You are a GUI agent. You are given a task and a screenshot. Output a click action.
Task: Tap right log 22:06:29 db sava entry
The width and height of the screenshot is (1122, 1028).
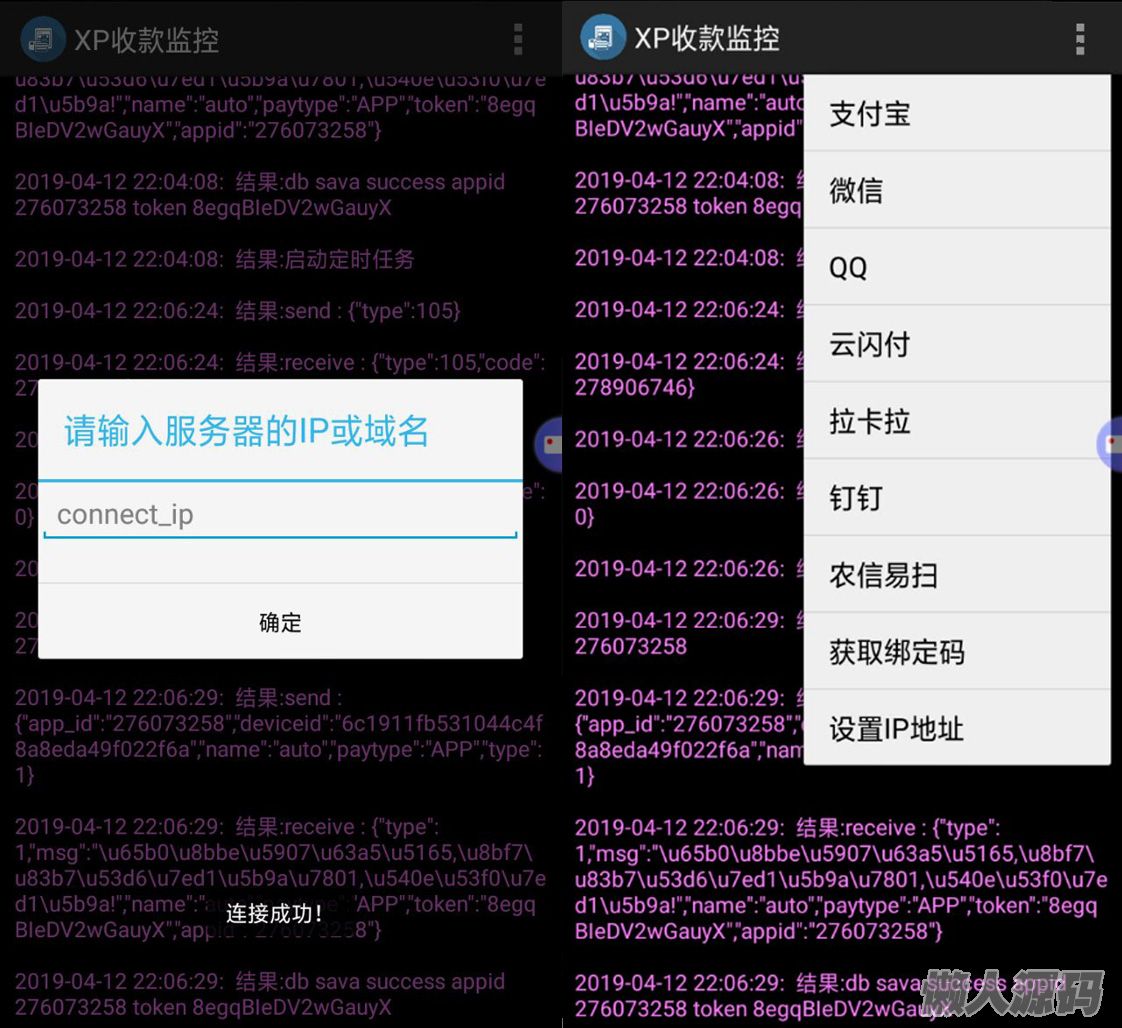pos(820,996)
